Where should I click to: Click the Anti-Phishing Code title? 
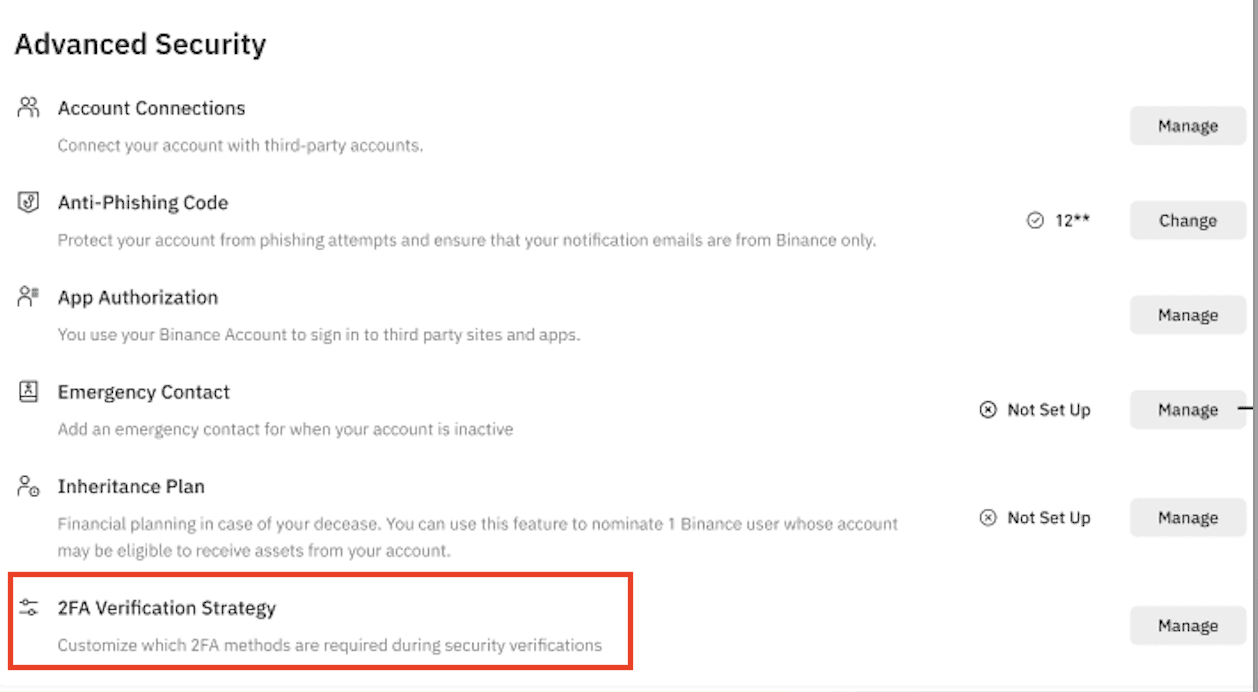[x=143, y=203]
